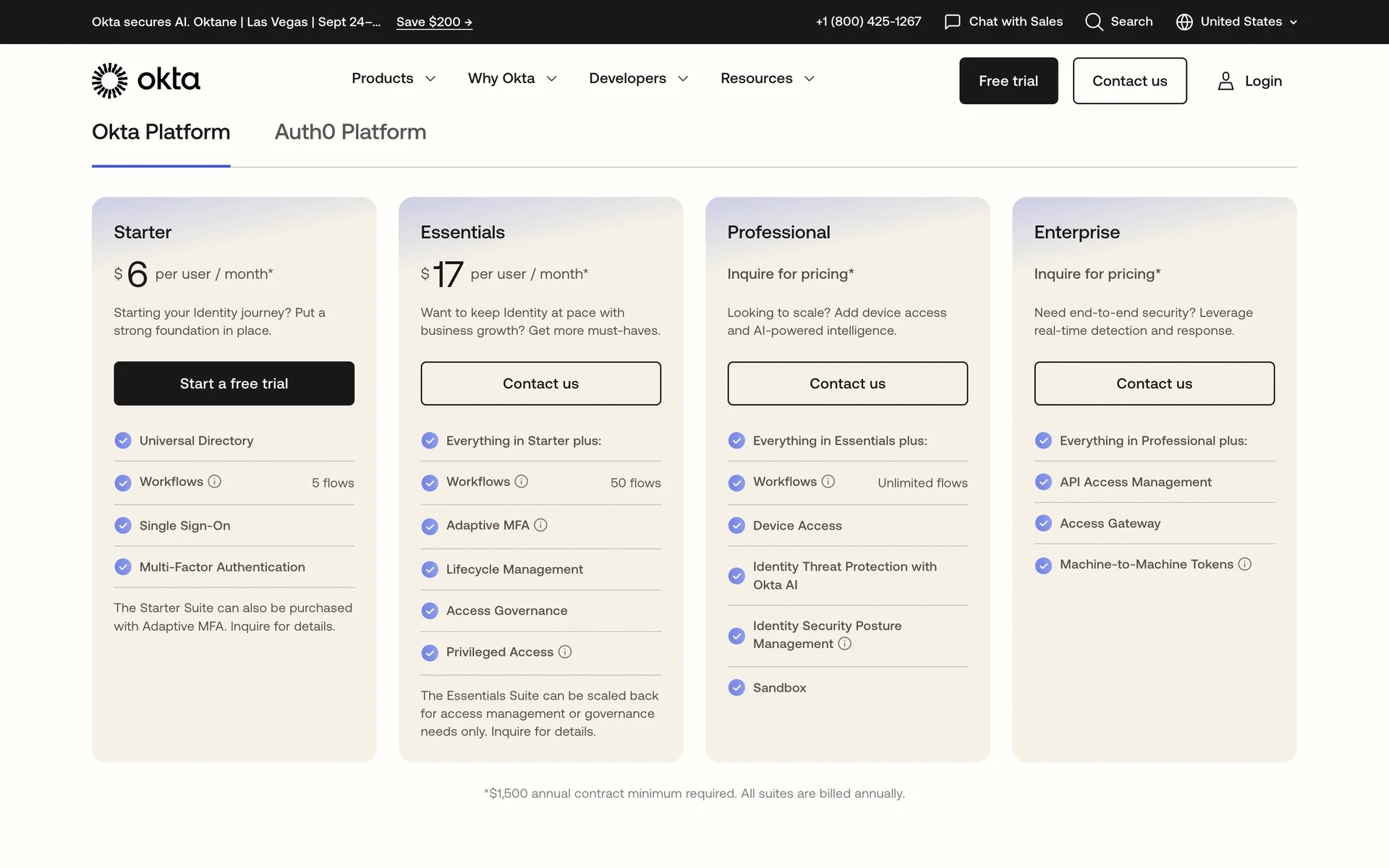Click the Start a free trial button
Viewport: 1389px width, 868px height.
click(234, 383)
